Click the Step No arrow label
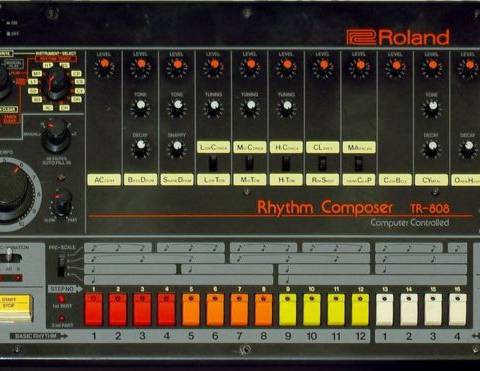Screen dimensions: 480x371 click(x=65, y=289)
